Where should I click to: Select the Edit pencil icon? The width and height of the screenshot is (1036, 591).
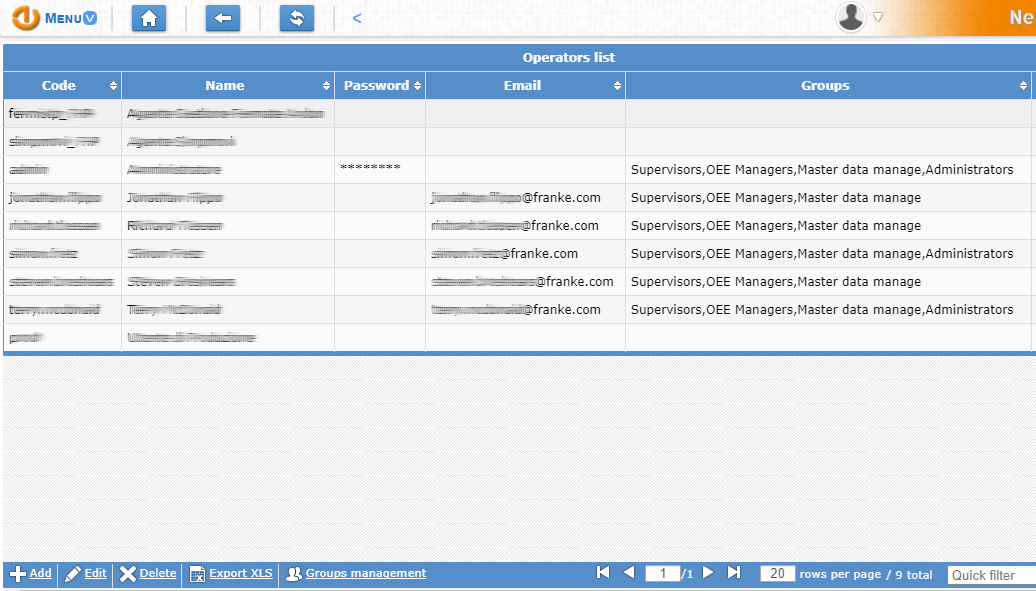tap(71, 574)
